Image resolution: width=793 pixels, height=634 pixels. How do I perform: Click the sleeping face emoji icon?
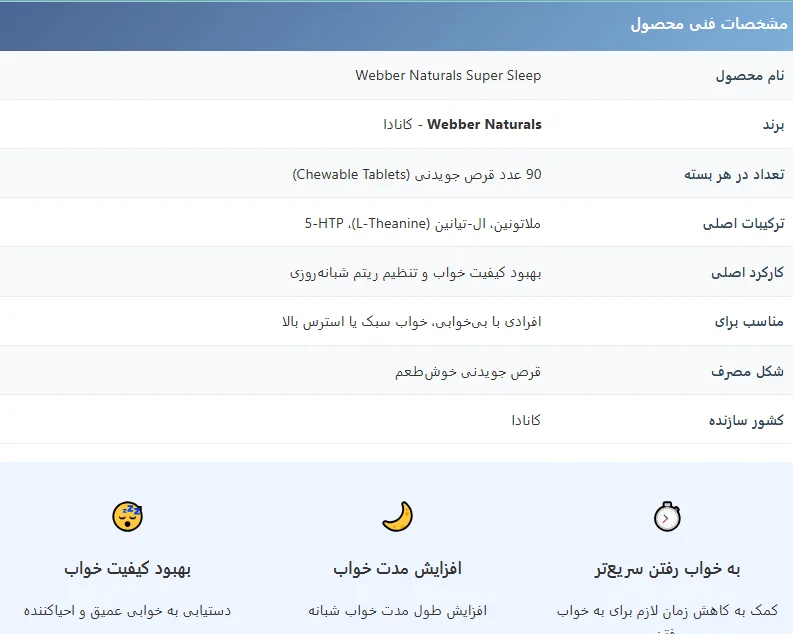point(128,516)
